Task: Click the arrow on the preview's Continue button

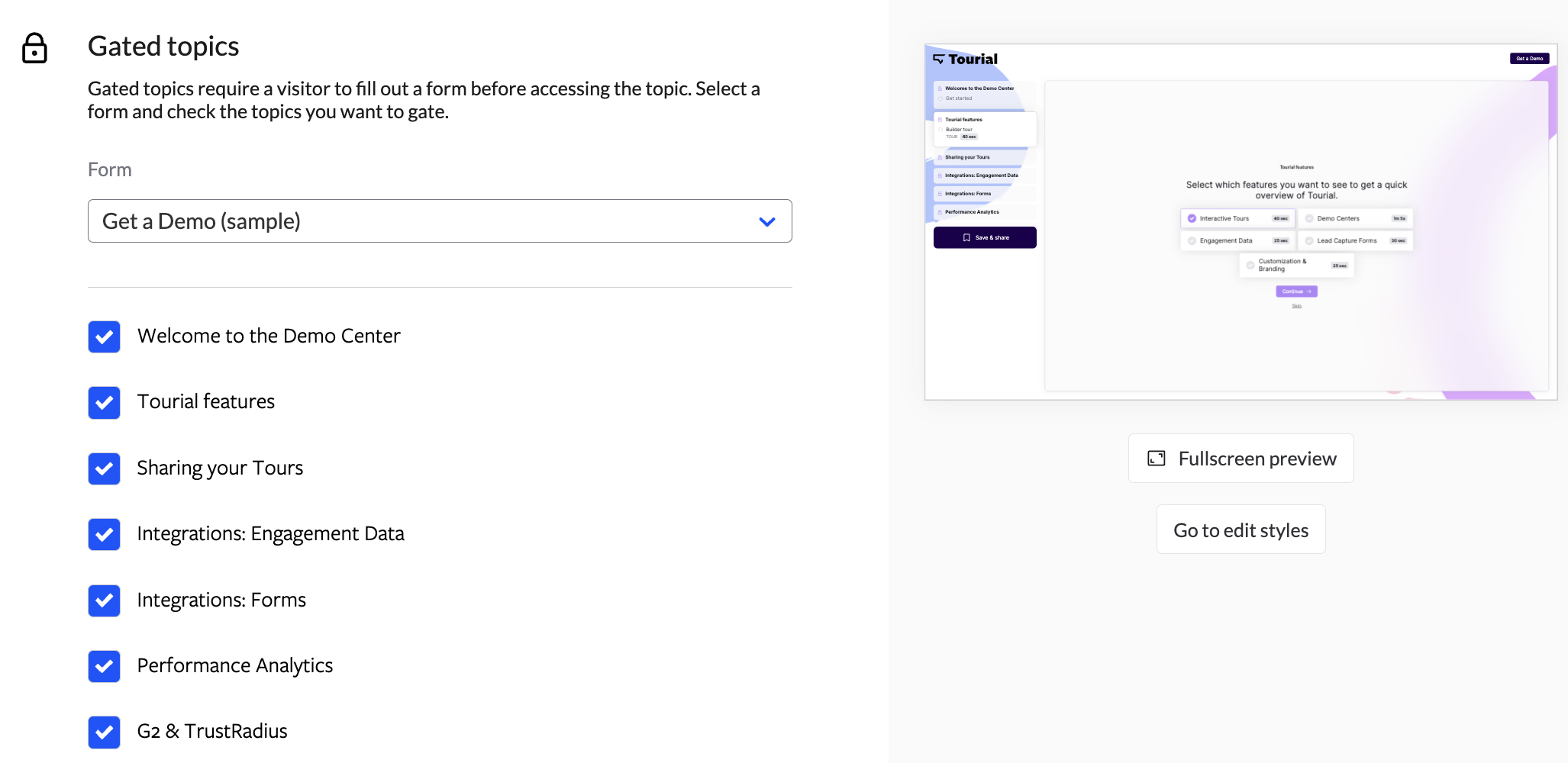Action: click(1309, 291)
